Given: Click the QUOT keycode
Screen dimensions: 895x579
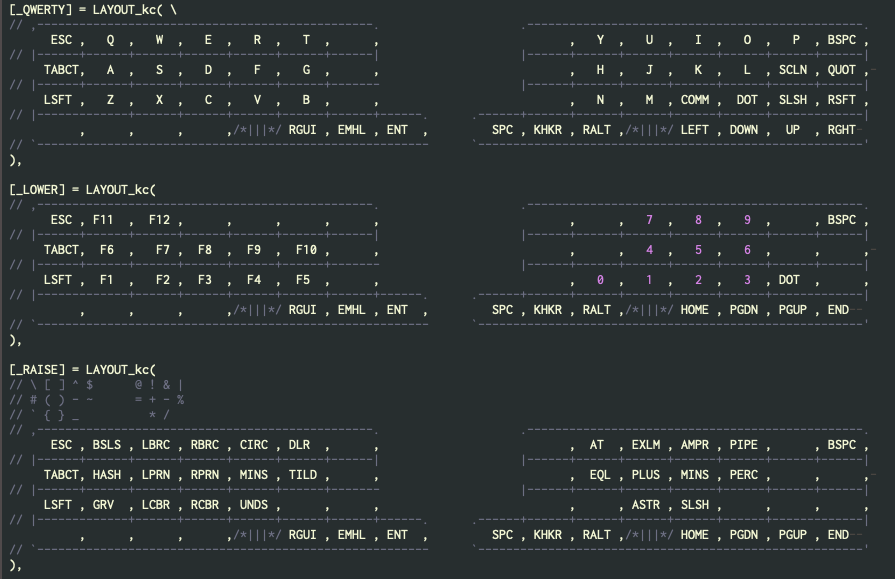Looking at the screenshot, I should tap(841, 70).
